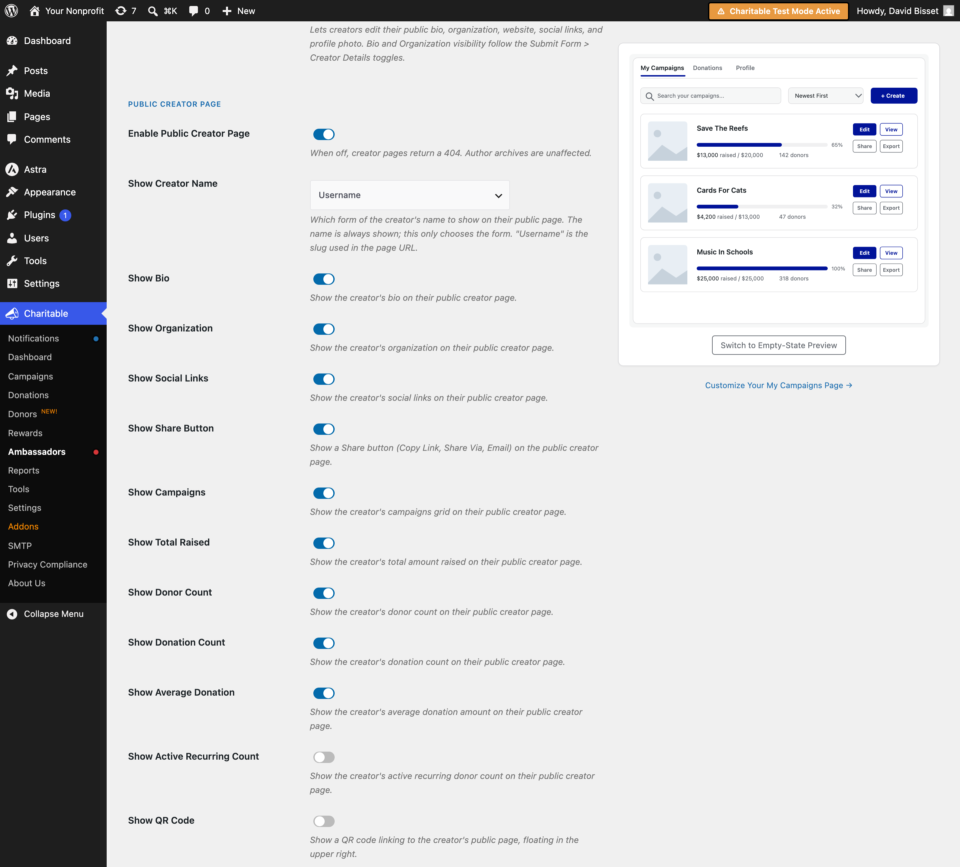Image resolution: width=960 pixels, height=867 pixels.
Task: Click the user avatar next to Howdy
Action: pyautogui.click(x=948, y=10)
